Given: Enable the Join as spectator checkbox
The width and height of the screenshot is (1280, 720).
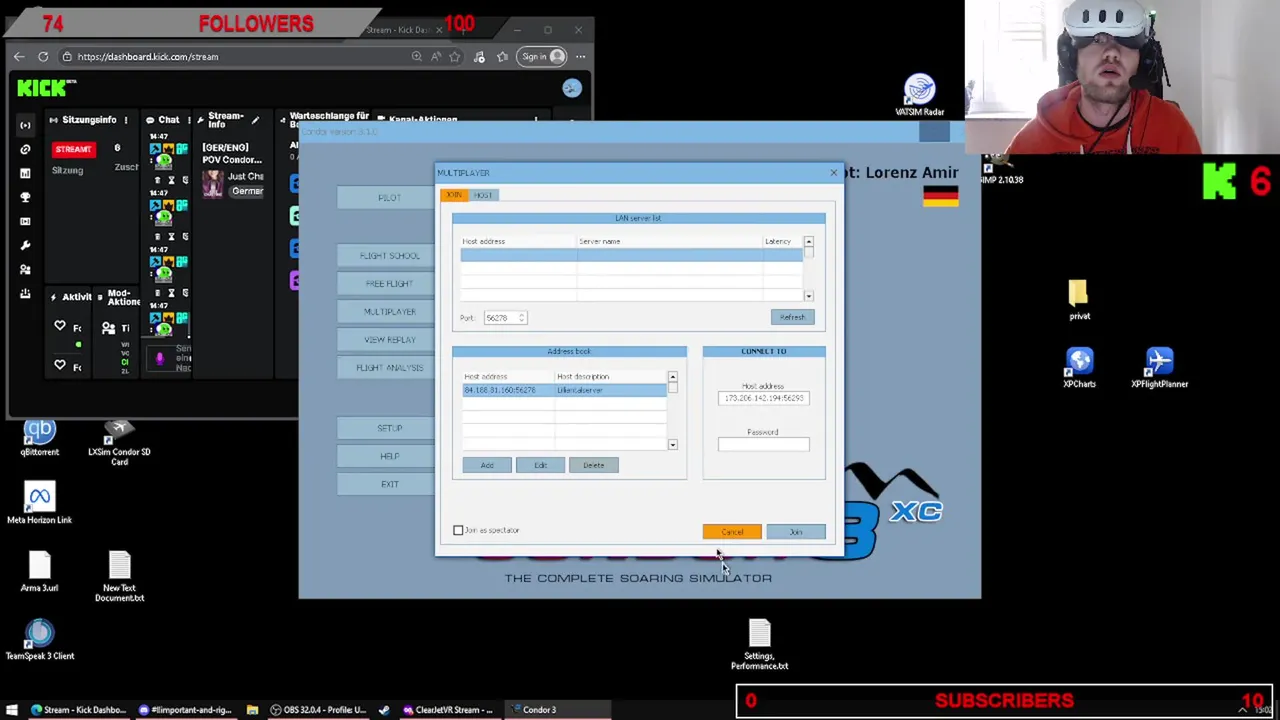Looking at the screenshot, I should (459, 531).
